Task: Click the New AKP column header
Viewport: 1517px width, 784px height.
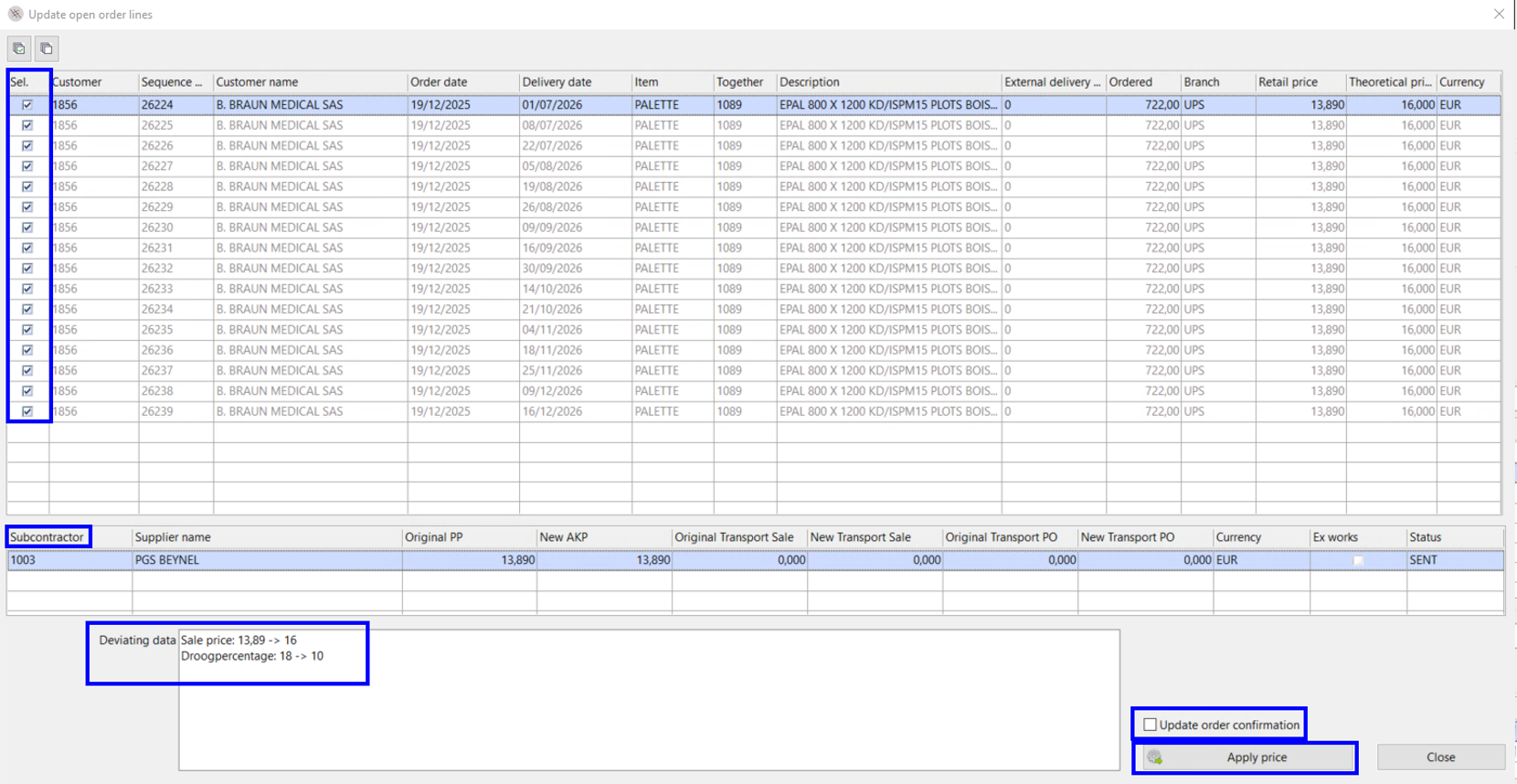Action: pos(604,537)
